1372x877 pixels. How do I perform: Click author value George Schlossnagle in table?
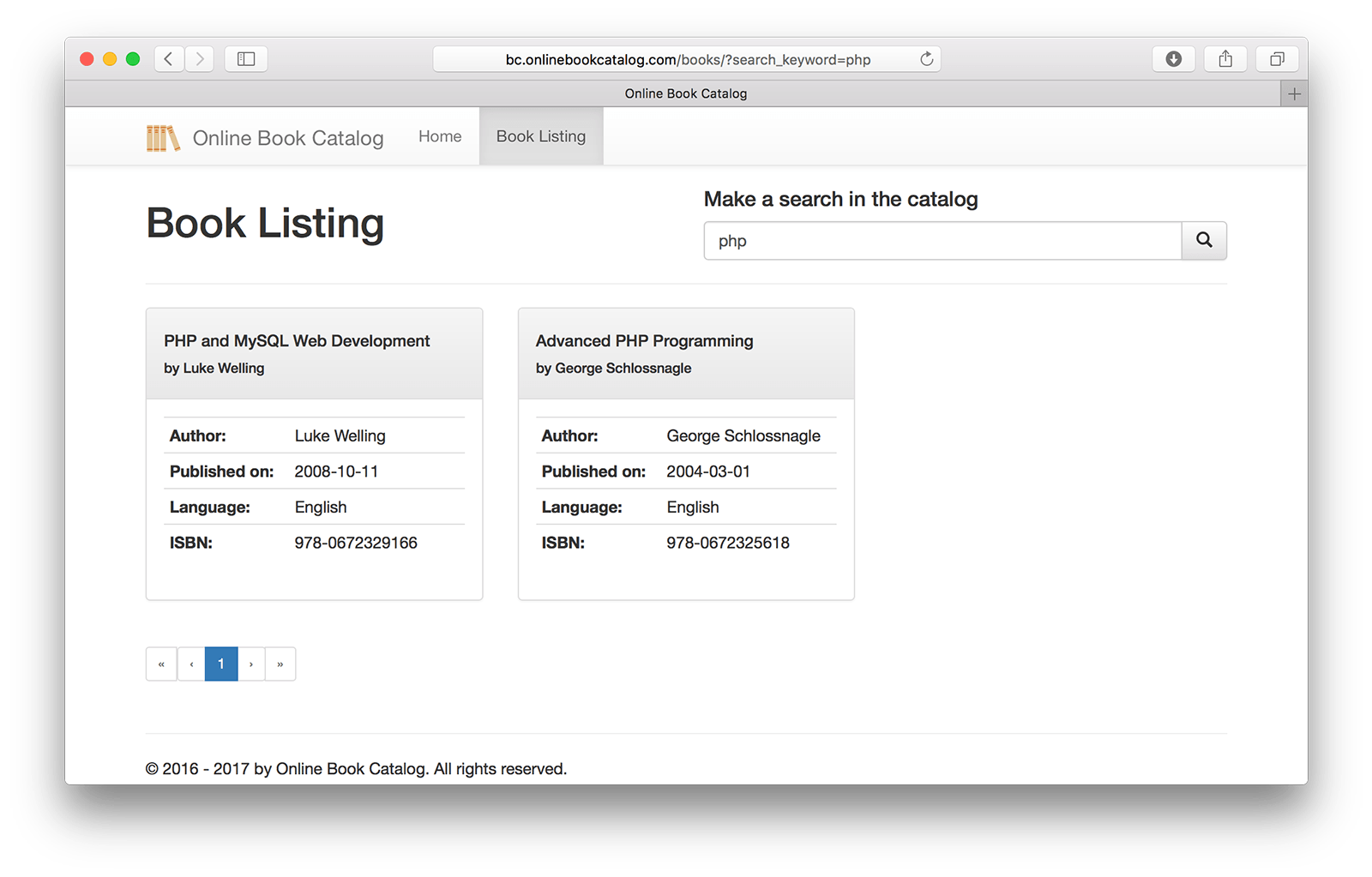click(x=743, y=435)
